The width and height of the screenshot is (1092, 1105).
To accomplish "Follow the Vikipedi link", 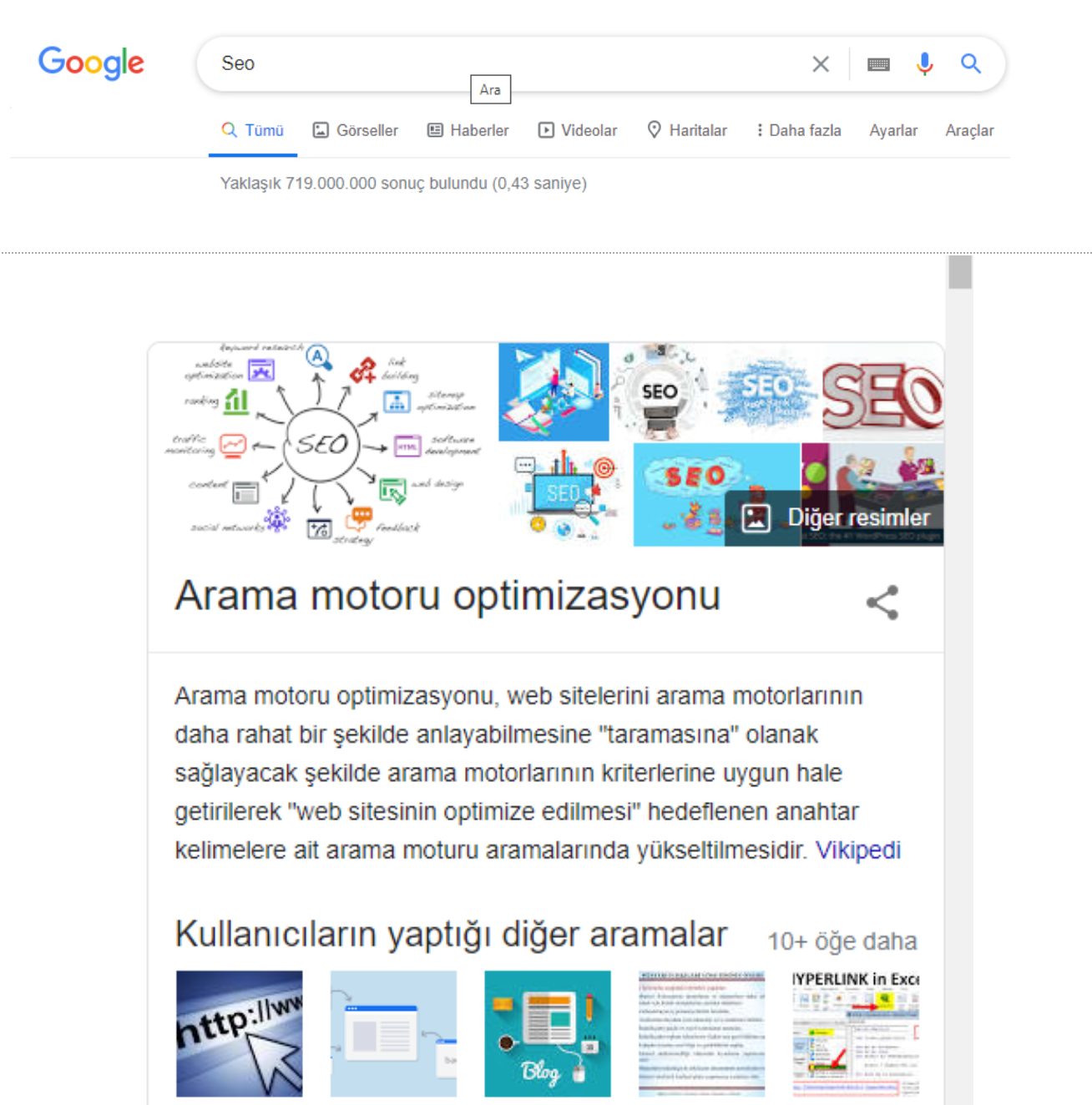I will pyautogui.click(x=858, y=850).
